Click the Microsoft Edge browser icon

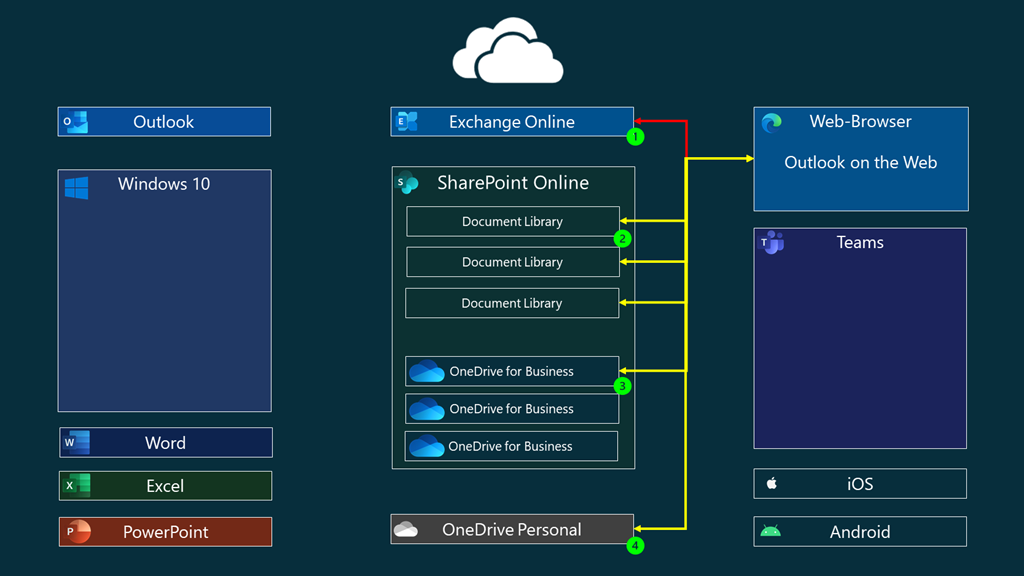(x=771, y=123)
